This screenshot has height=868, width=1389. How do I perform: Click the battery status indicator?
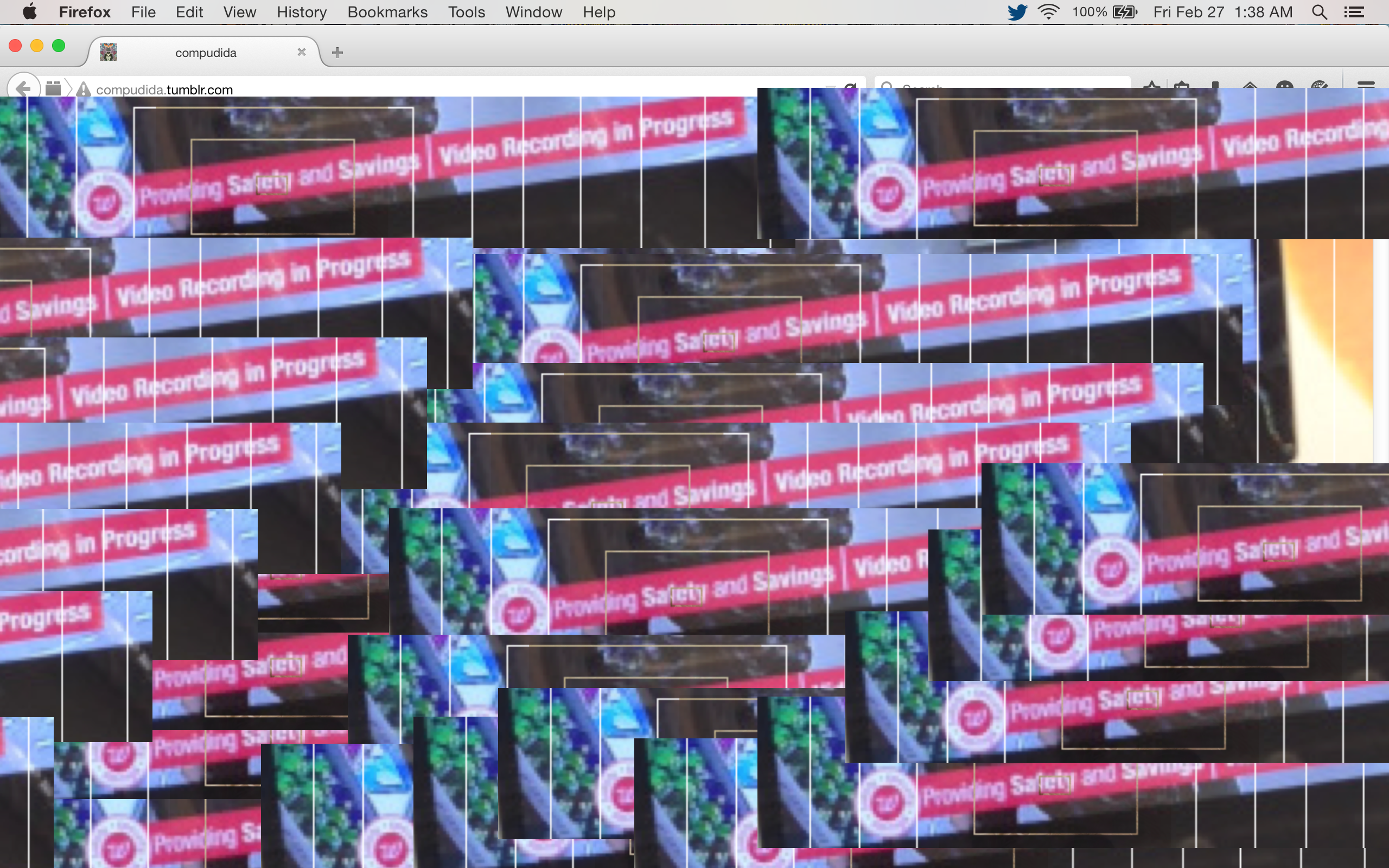[1124, 12]
